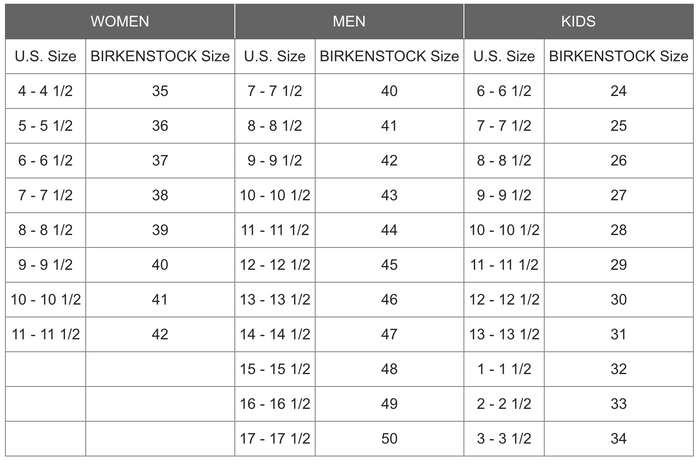Click women's Birkenstock size 38
Screen dimensions: 700x461
[x=160, y=195]
